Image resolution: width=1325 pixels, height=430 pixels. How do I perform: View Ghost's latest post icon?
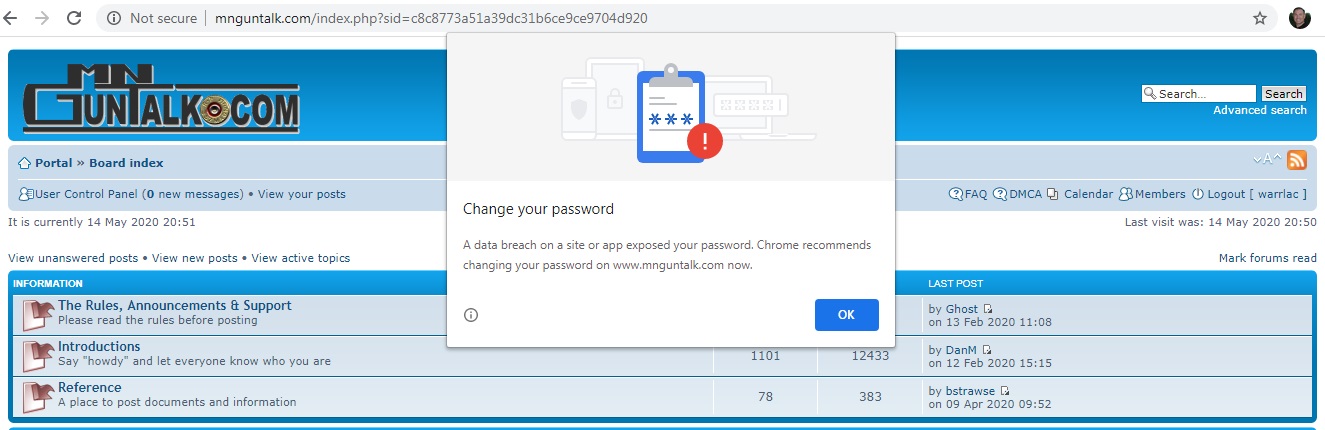pos(988,309)
